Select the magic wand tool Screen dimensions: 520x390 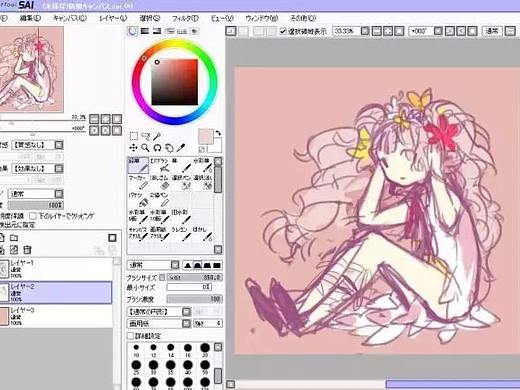(x=157, y=136)
